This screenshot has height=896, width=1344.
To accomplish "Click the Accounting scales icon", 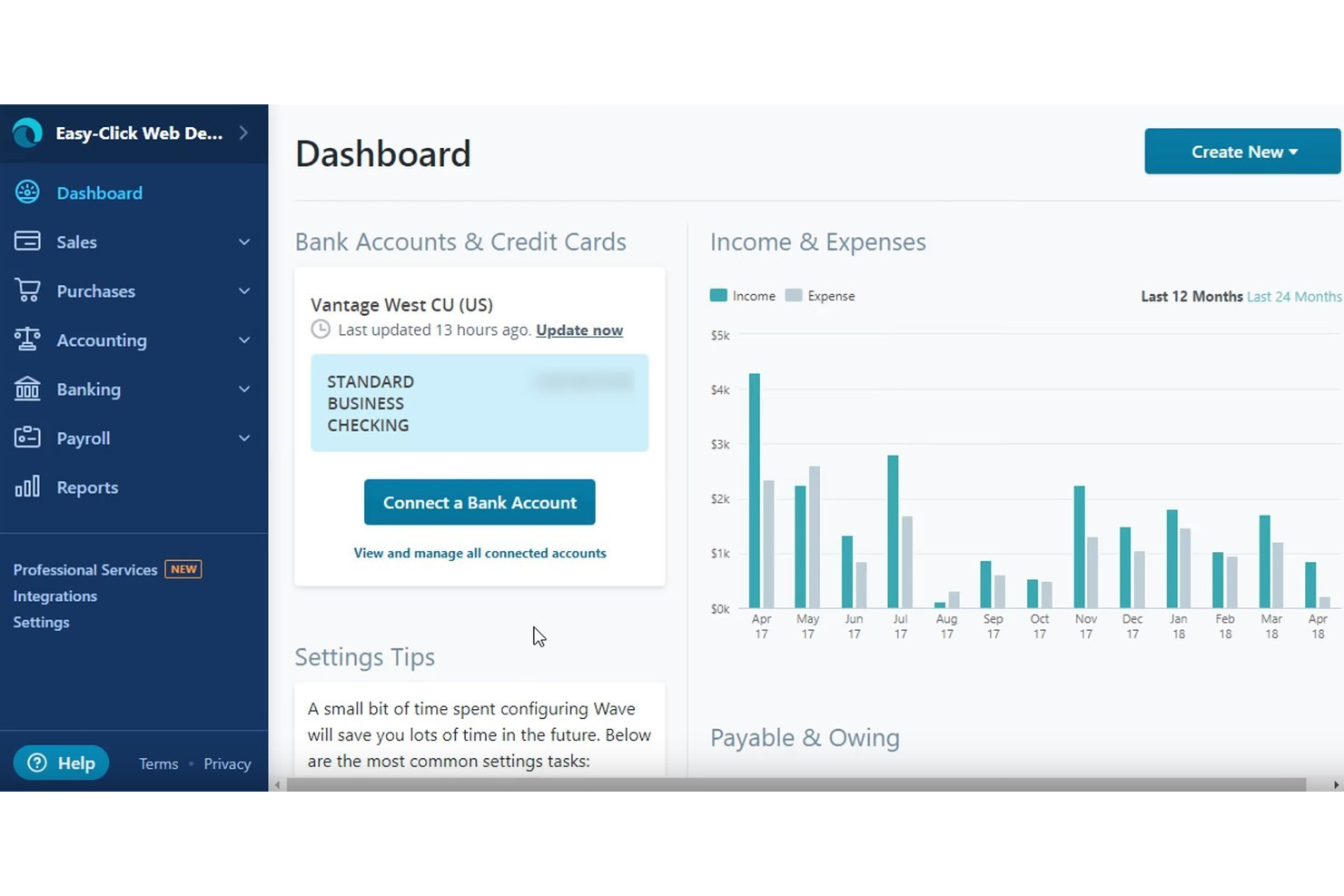I will coord(27,340).
